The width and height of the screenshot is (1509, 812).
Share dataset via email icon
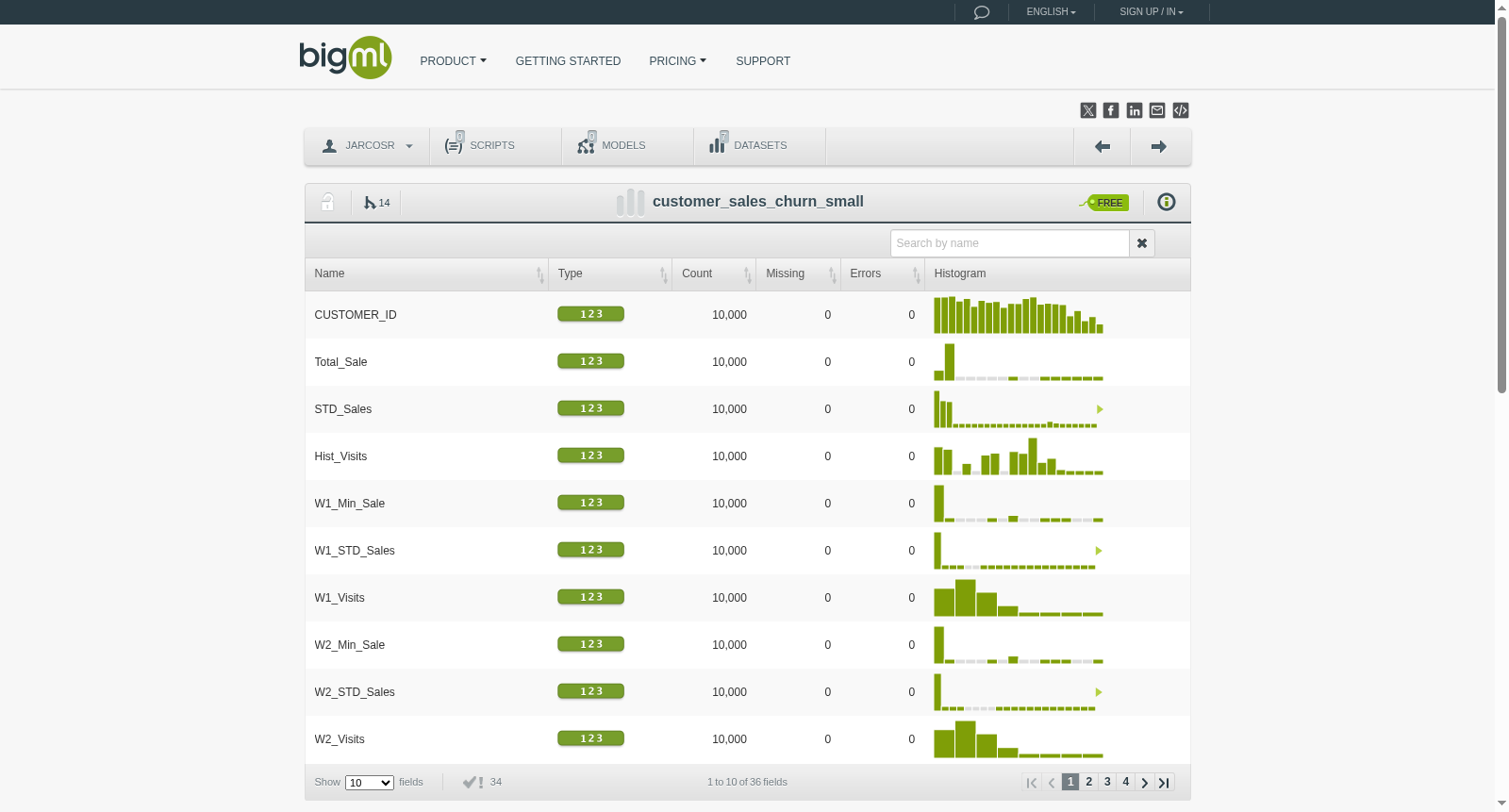pos(1157,110)
